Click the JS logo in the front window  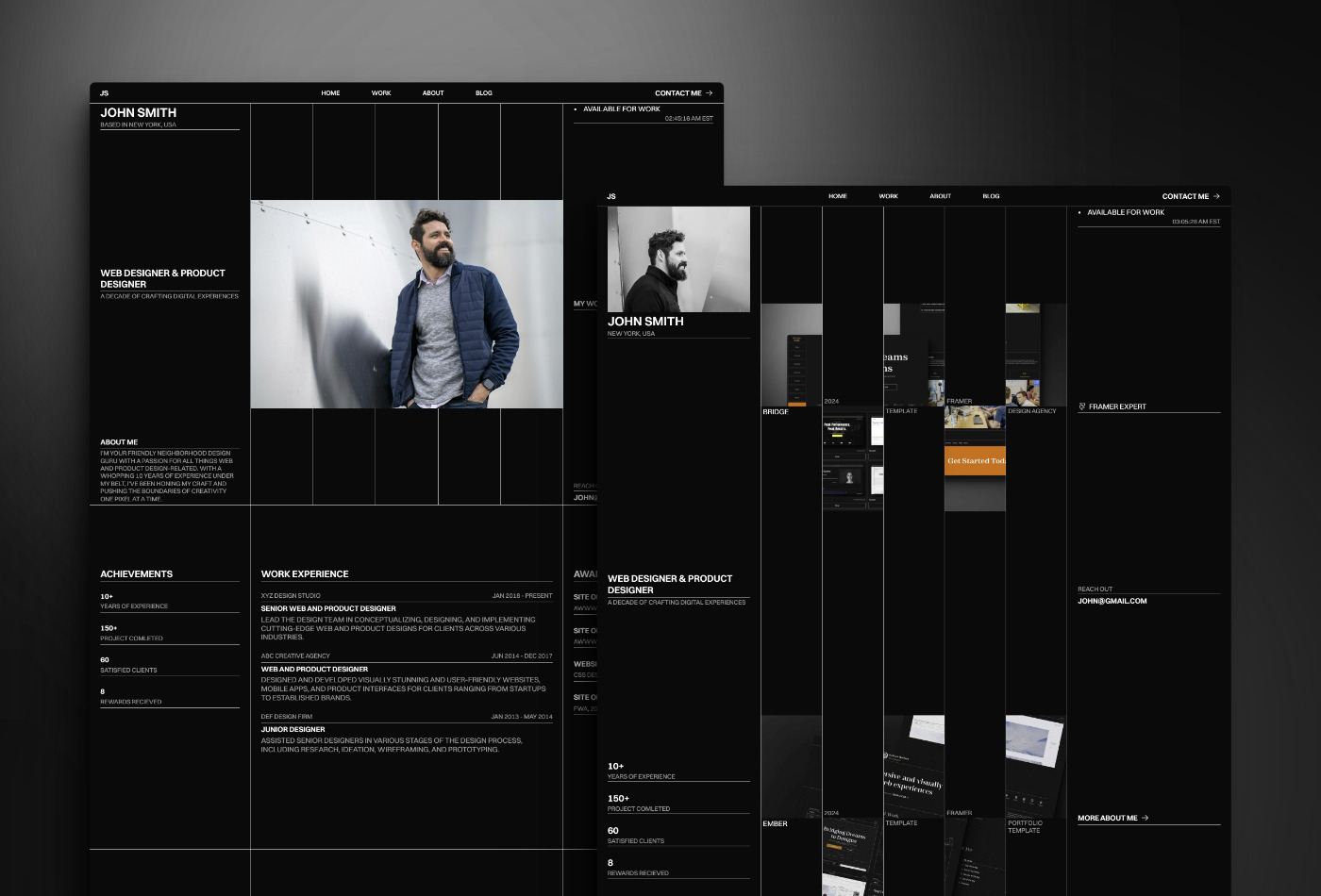611,196
